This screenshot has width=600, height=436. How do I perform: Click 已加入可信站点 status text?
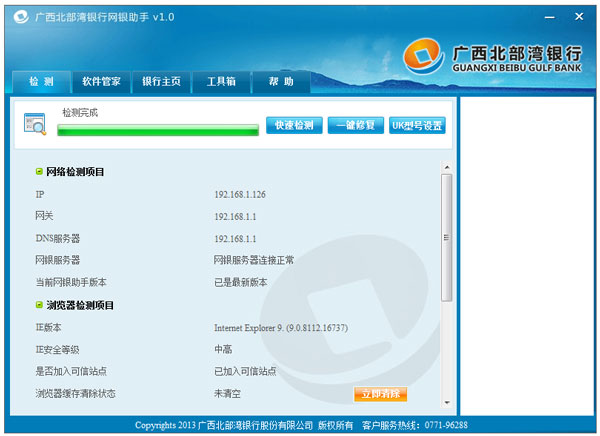coord(245,371)
